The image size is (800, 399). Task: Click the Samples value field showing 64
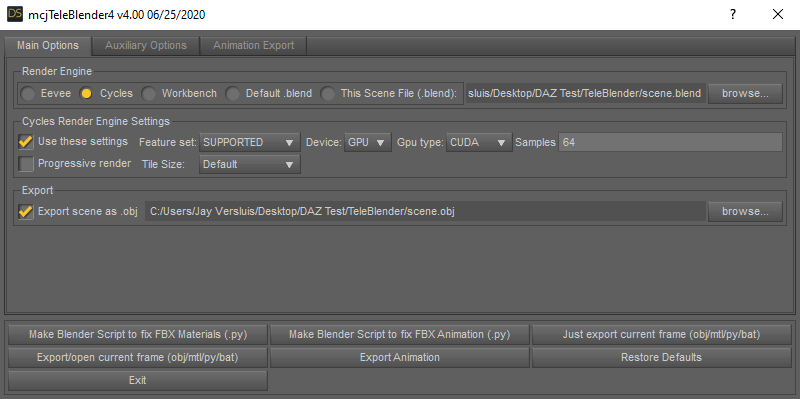(x=670, y=142)
